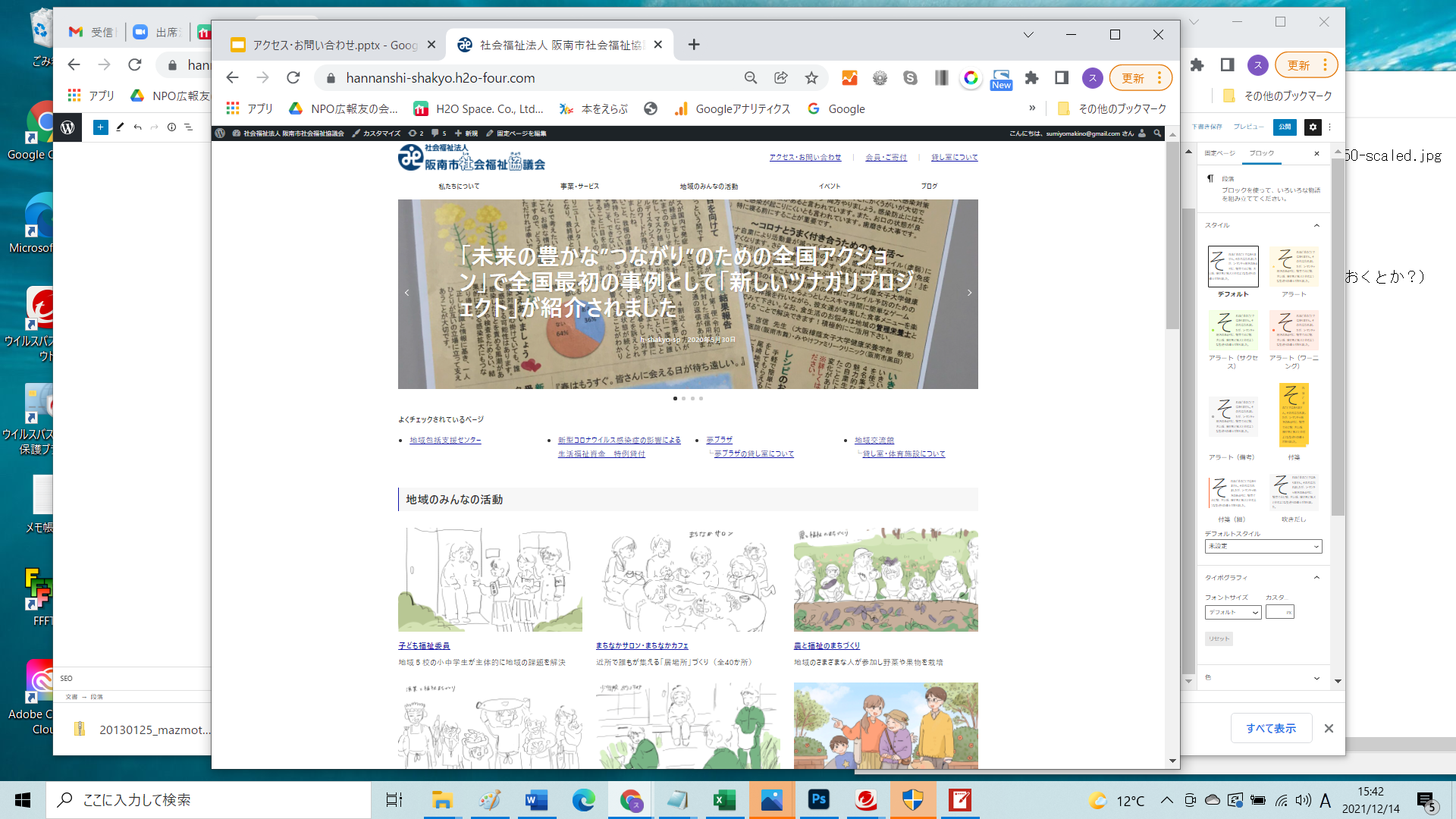Open the 私たちについて navigation menu
1456x819 pixels.
[459, 187]
